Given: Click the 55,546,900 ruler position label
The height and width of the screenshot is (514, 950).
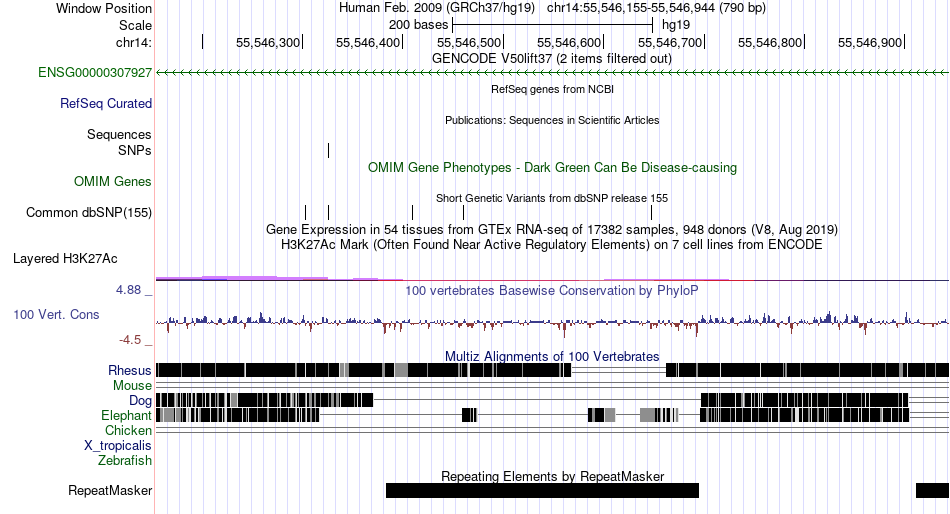Looking at the screenshot, I should tap(870, 42).
